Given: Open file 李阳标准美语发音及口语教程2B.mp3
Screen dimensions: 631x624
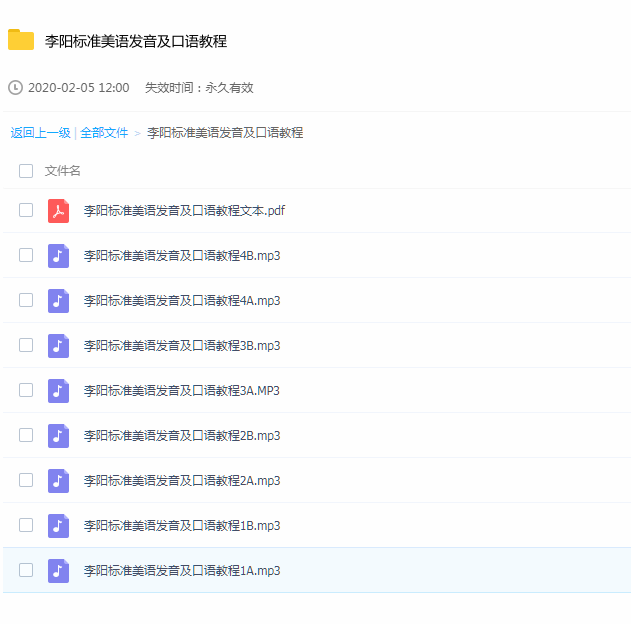Looking at the screenshot, I should coord(182,436).
